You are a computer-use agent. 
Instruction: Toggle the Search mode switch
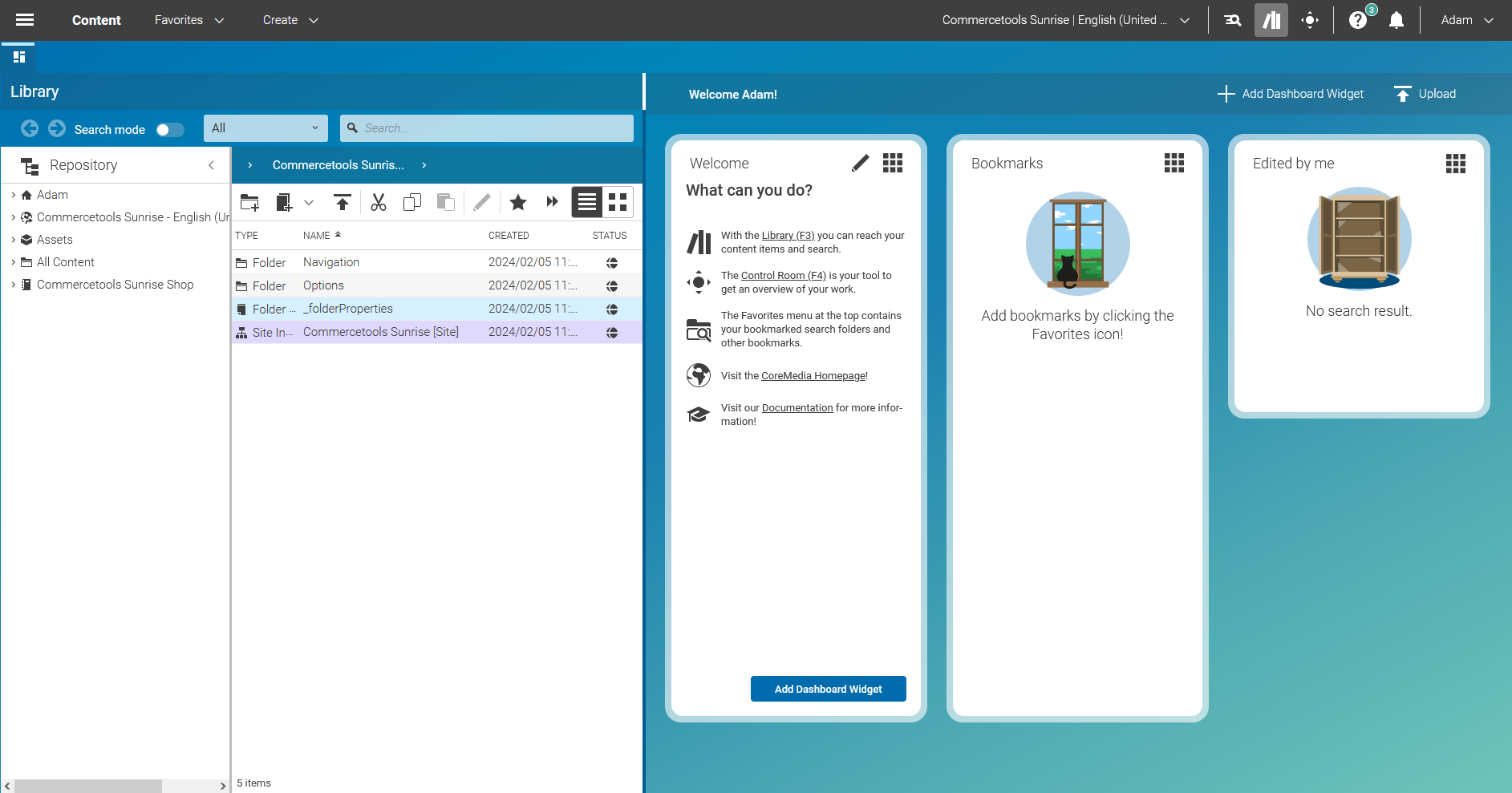(x=169, y=130)
